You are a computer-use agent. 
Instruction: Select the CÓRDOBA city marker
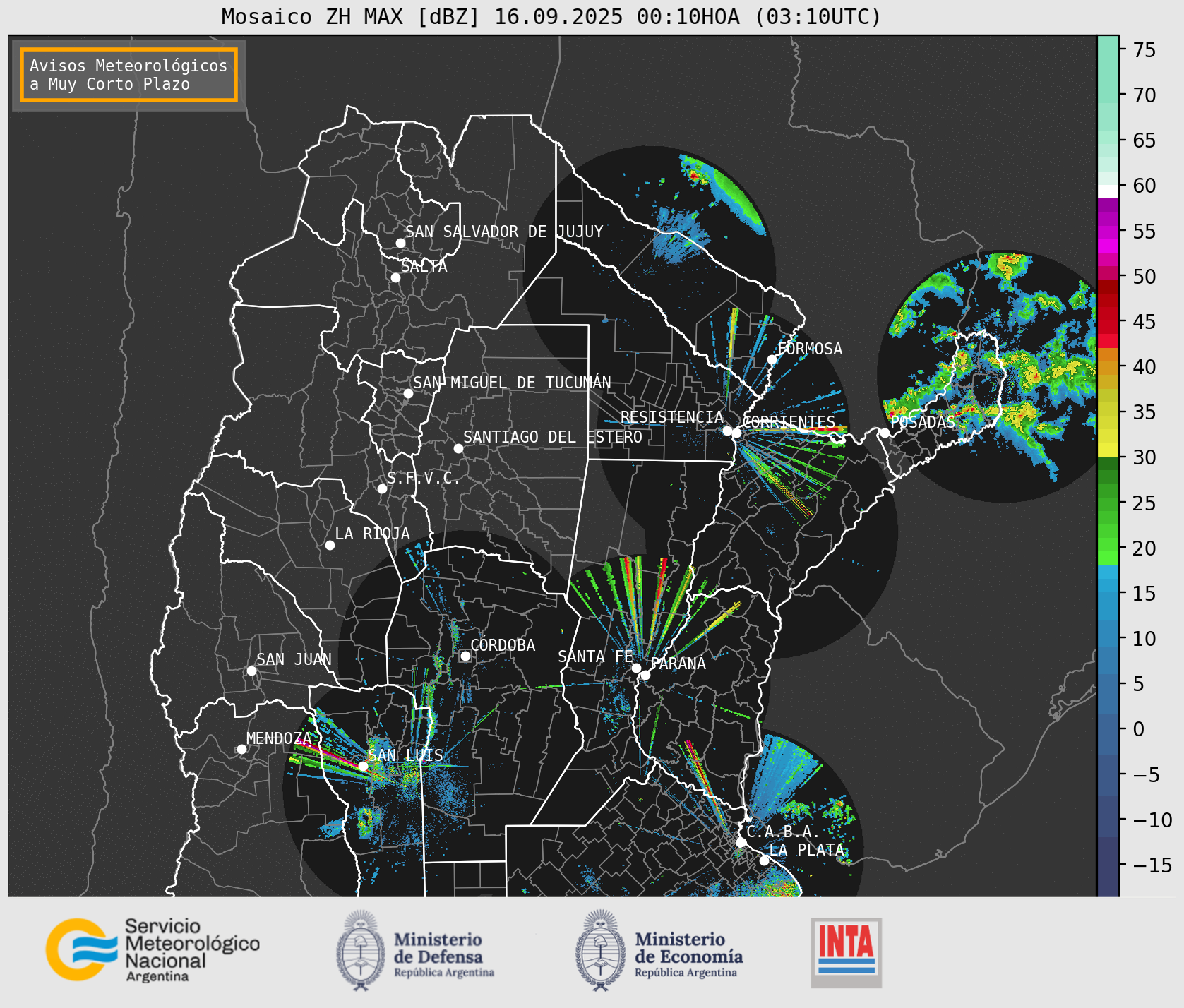coord(465,656)
